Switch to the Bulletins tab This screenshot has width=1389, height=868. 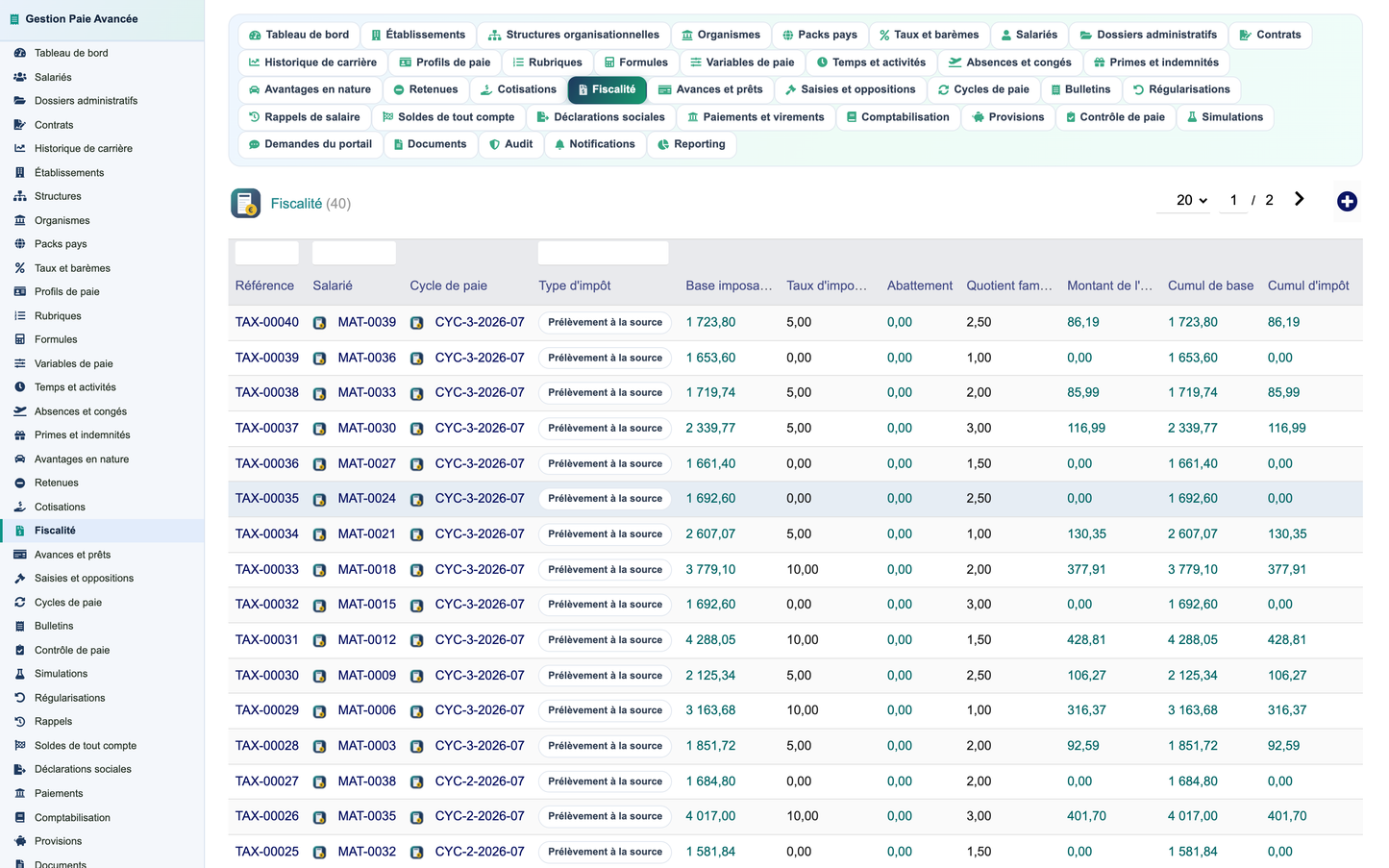1079,89
